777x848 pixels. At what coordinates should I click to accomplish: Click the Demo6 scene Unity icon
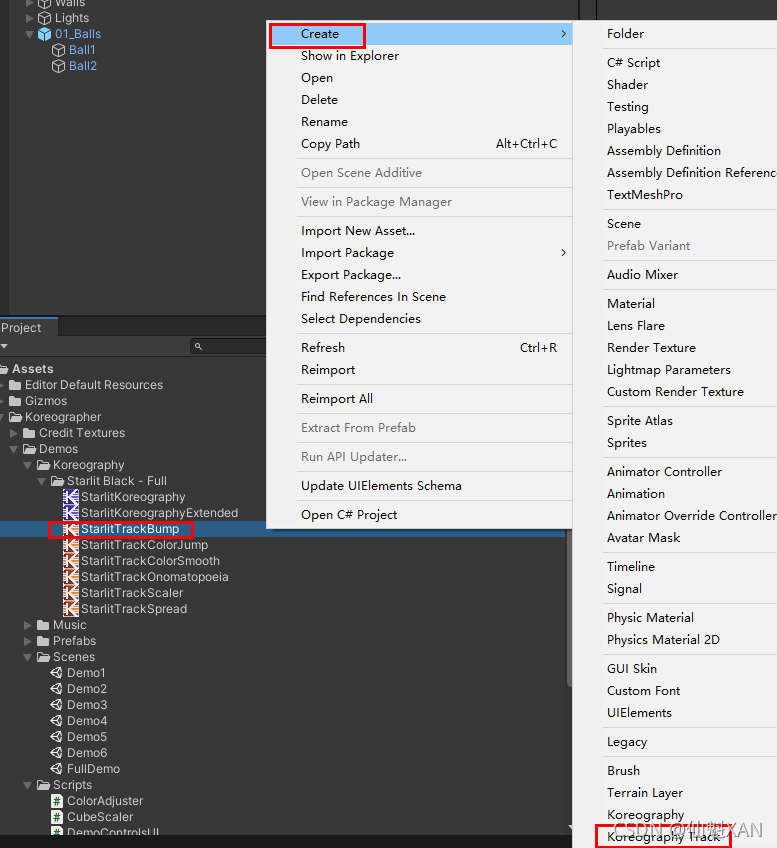tap(56, 753)
